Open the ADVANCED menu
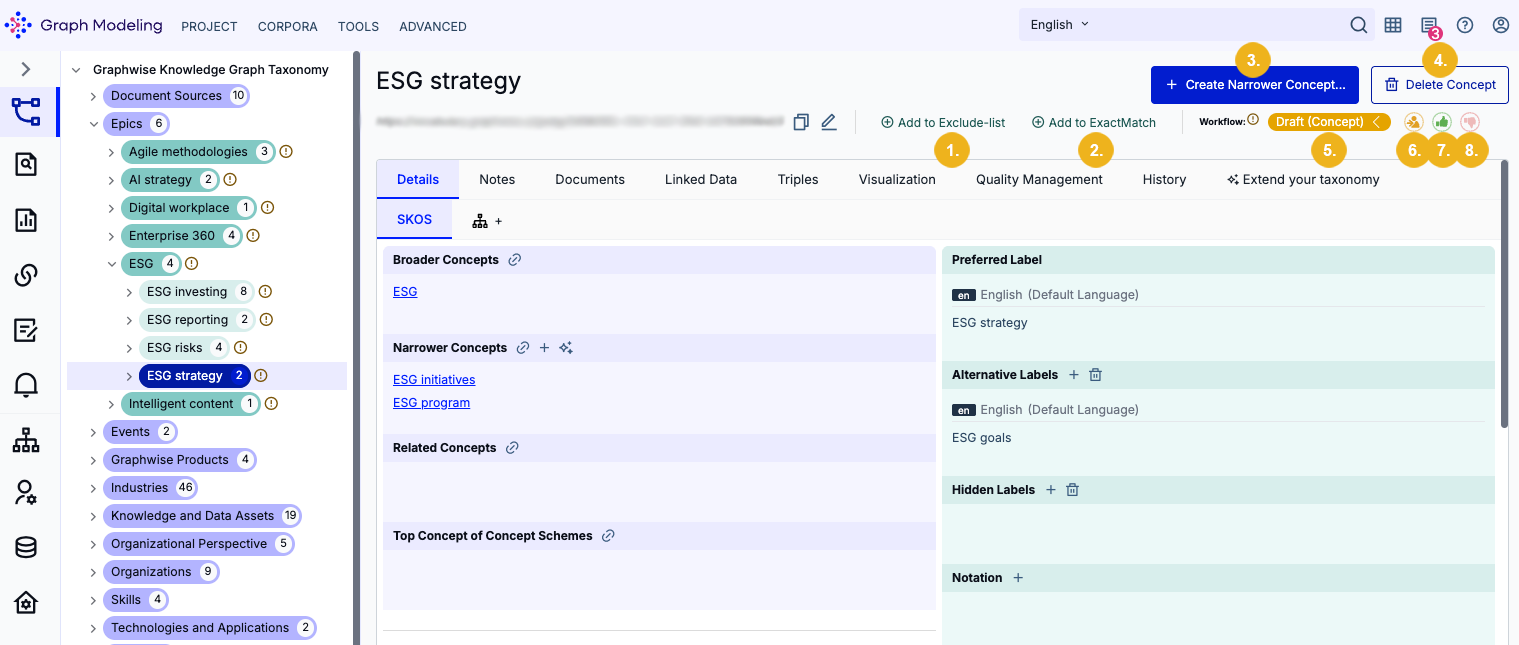This screenshot has height=645, width=1519. (x=433, y=27)
